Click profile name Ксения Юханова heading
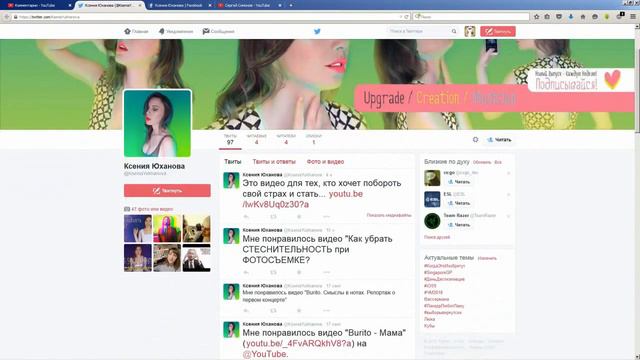640x360 pixels. [154, 166]
